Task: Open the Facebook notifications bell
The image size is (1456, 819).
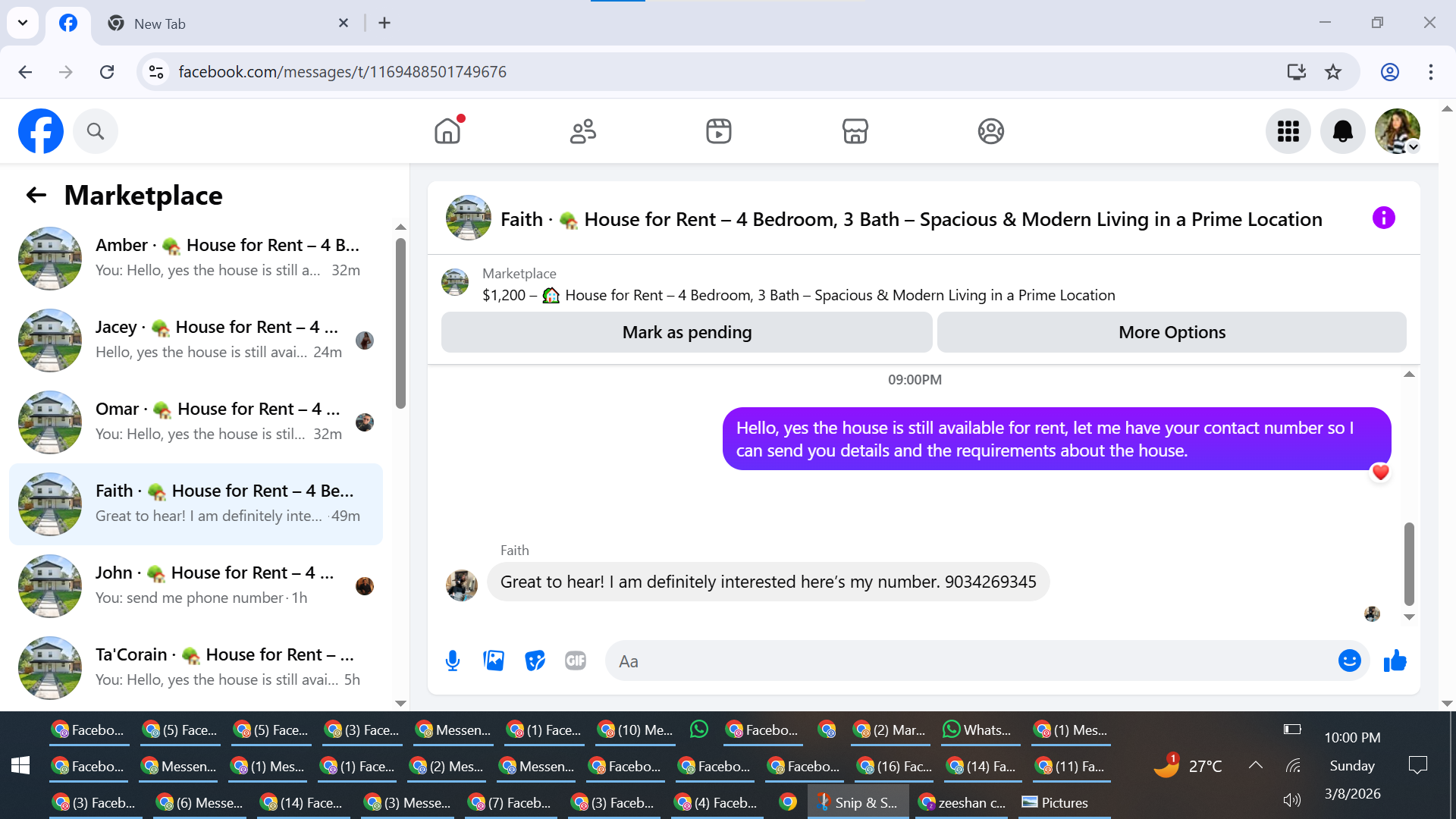Action: 1342,131
